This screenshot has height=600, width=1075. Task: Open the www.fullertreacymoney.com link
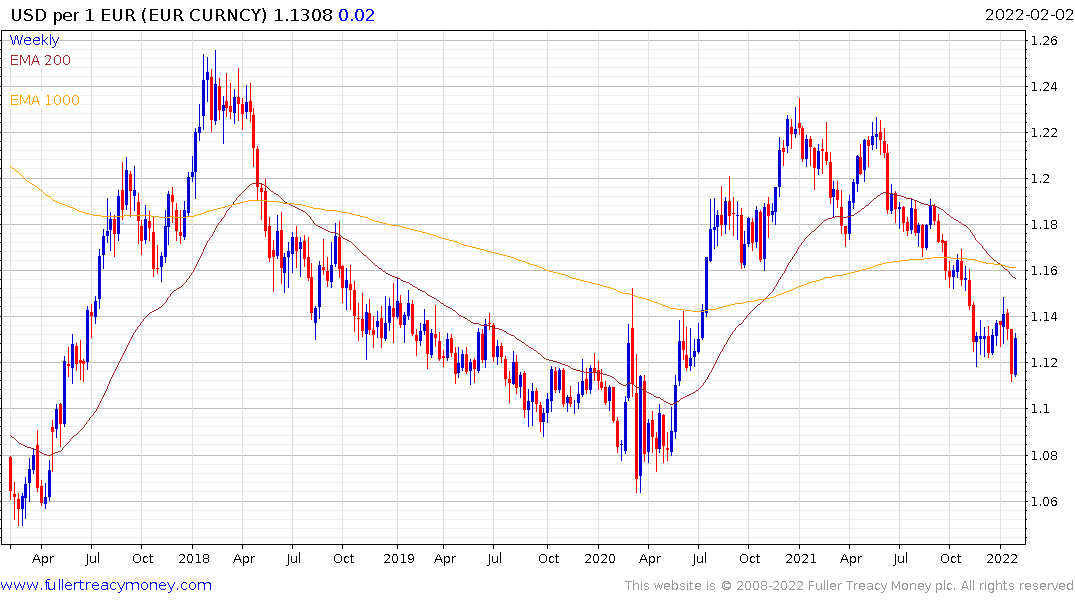106,585
